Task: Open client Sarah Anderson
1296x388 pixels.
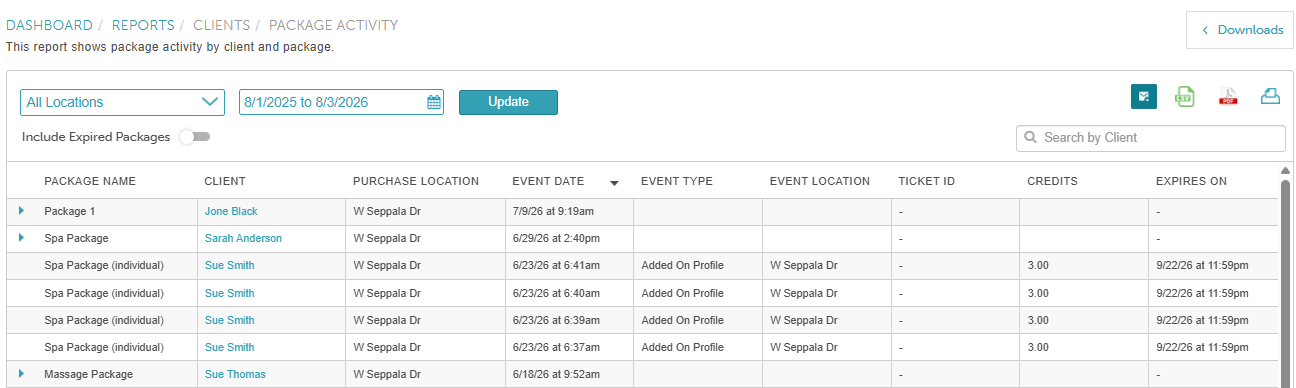Action: coord(243,239)
